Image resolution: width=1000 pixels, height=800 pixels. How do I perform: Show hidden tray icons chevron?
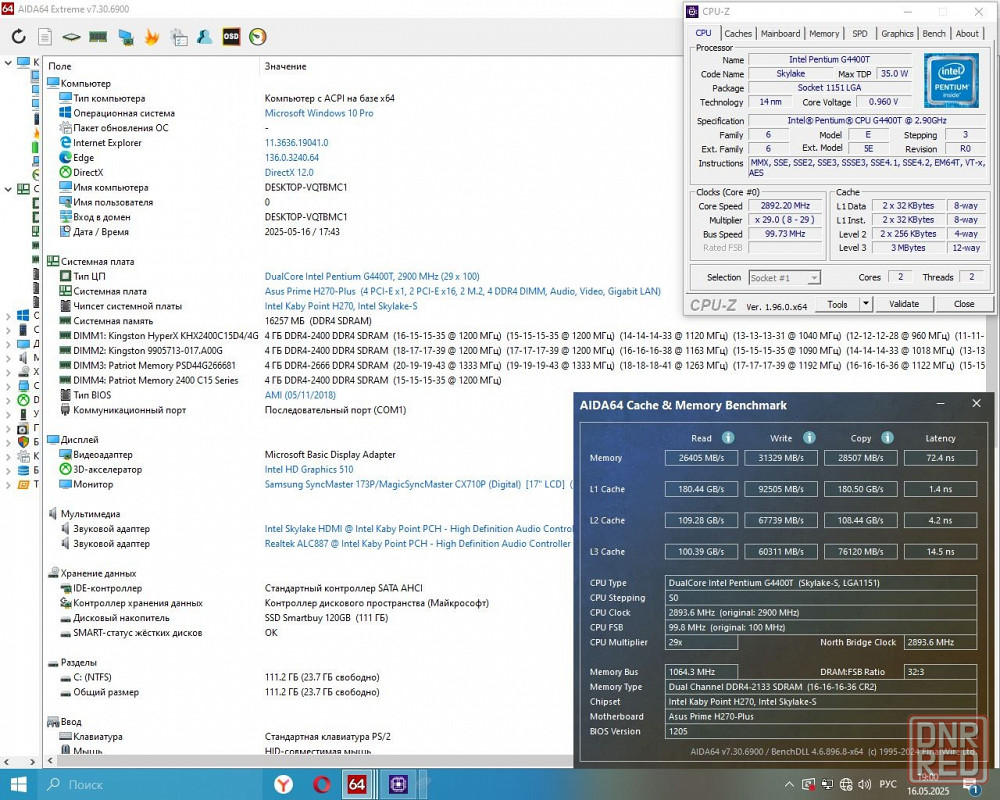(789, 784)
